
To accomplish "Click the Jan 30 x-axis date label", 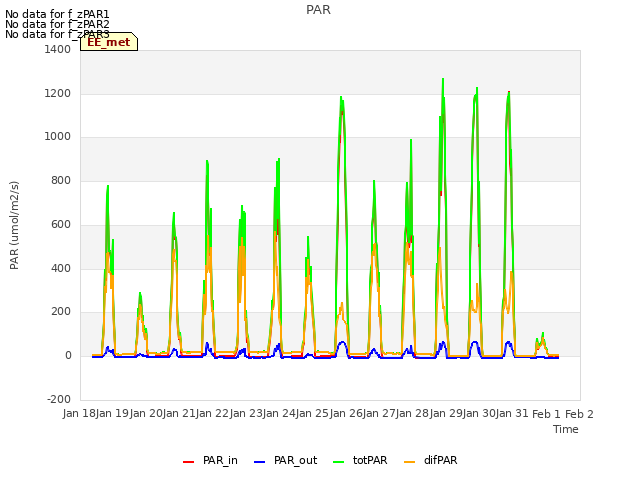I will point(479,414).
